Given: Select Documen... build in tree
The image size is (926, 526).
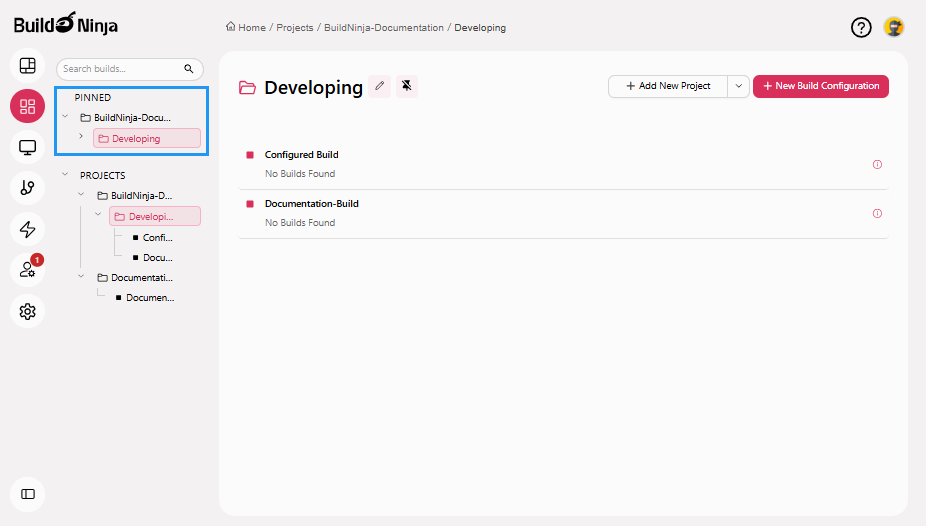Looking at the screenshot, I should click(x=145, y=298).
